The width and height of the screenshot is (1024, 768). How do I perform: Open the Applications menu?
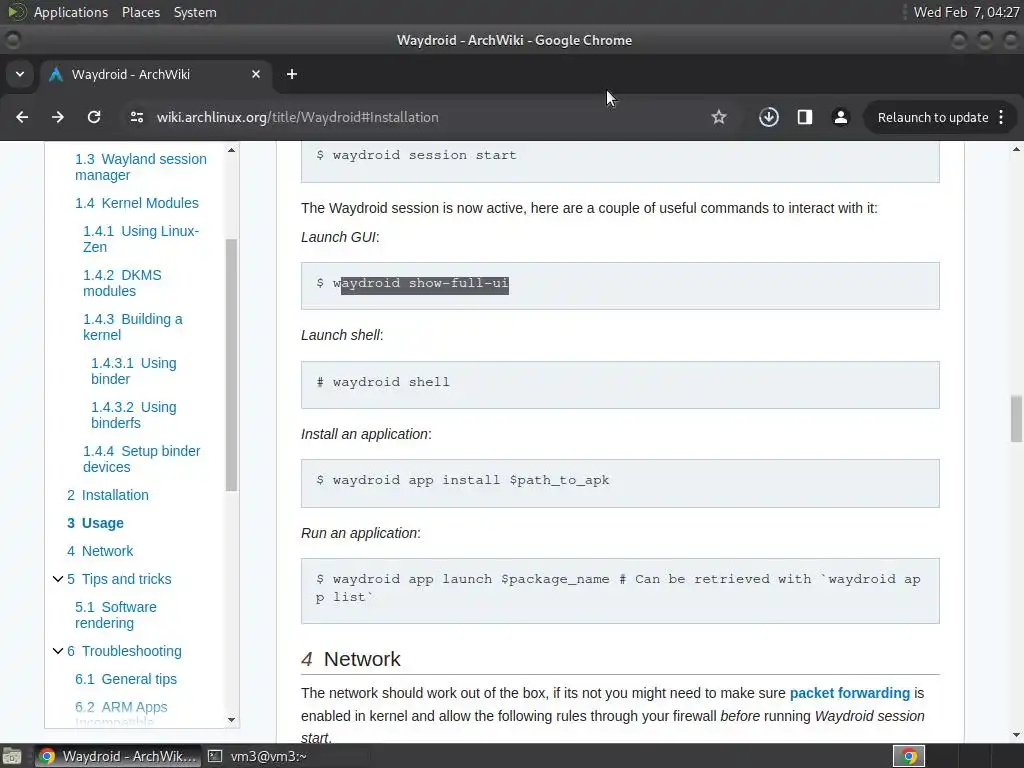[x=71, y=12]
